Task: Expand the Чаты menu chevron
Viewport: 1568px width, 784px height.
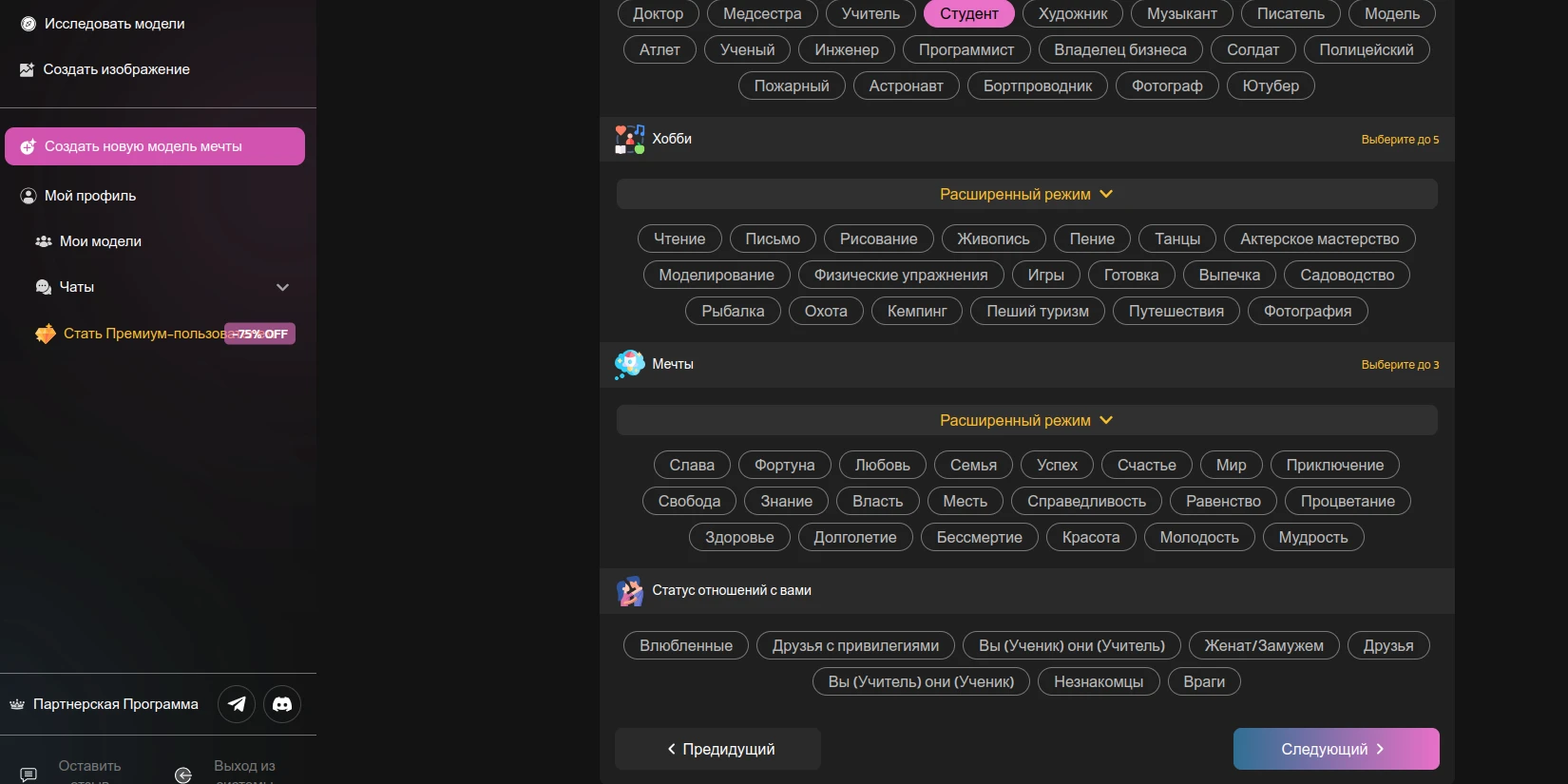Action: pyautogui.click(x=282, y=287)
